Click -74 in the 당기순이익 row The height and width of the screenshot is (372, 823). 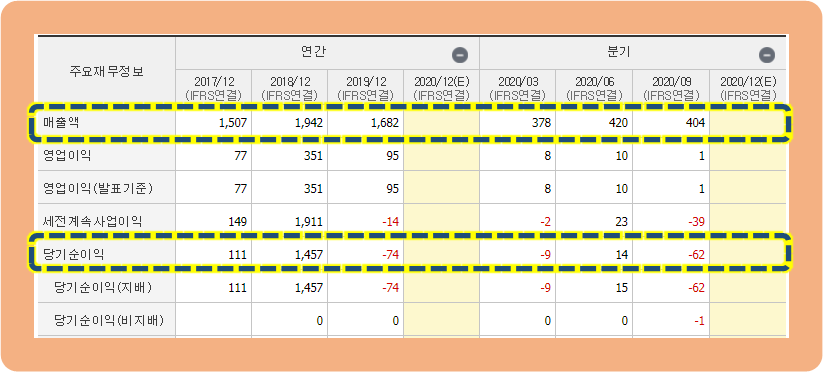391,254
